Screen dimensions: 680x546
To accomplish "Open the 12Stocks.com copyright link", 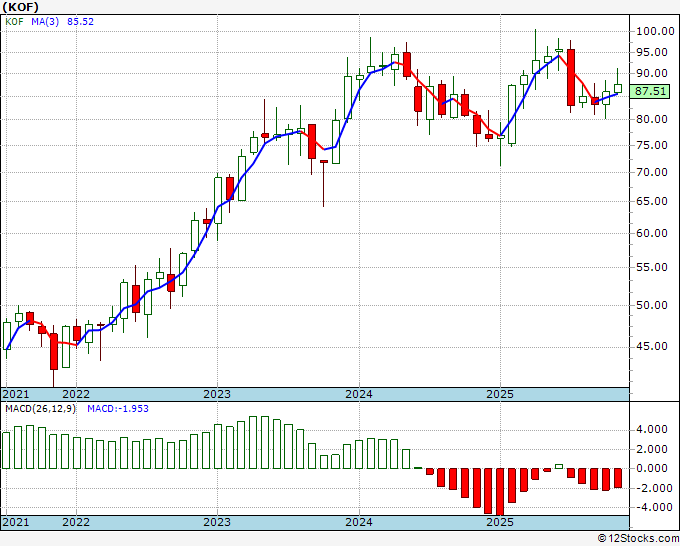I will [x=638, y=539].
